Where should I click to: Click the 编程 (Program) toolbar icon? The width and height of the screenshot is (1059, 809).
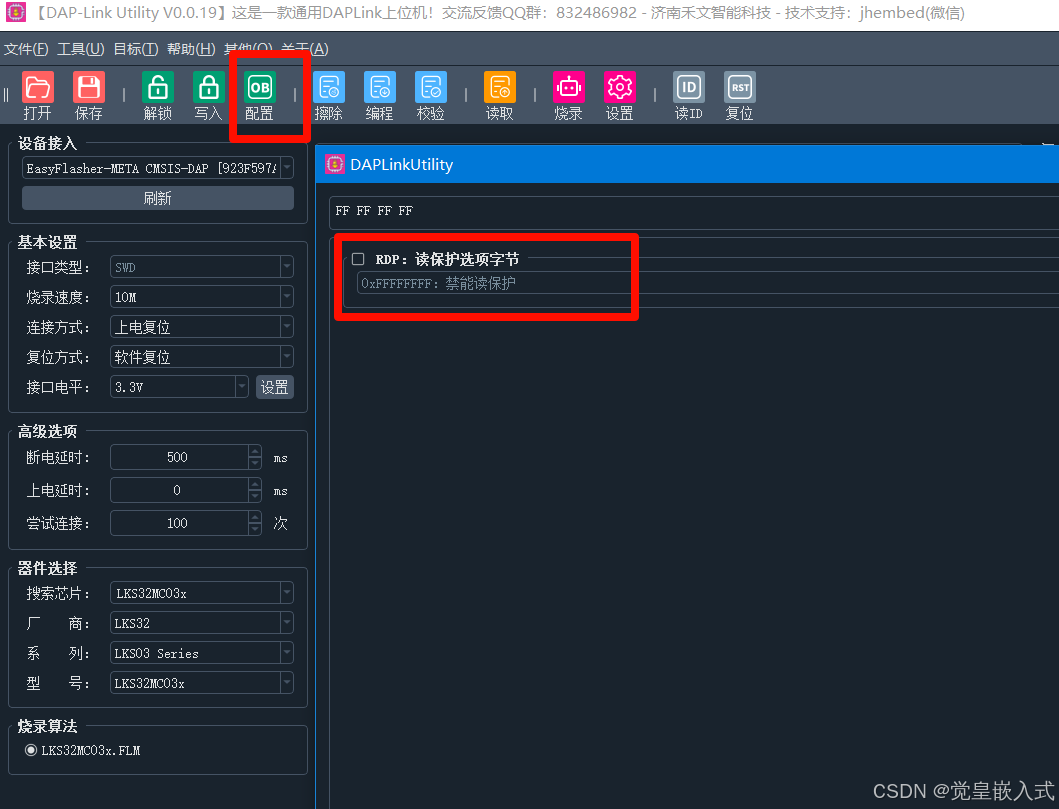pos(380,88)
